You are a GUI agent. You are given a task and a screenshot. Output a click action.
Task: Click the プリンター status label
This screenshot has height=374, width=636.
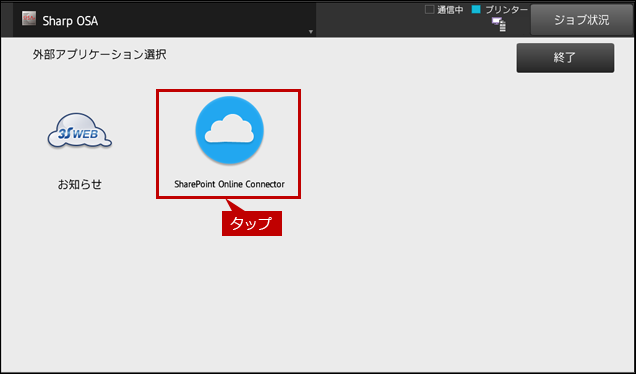(x=507, y=10)
